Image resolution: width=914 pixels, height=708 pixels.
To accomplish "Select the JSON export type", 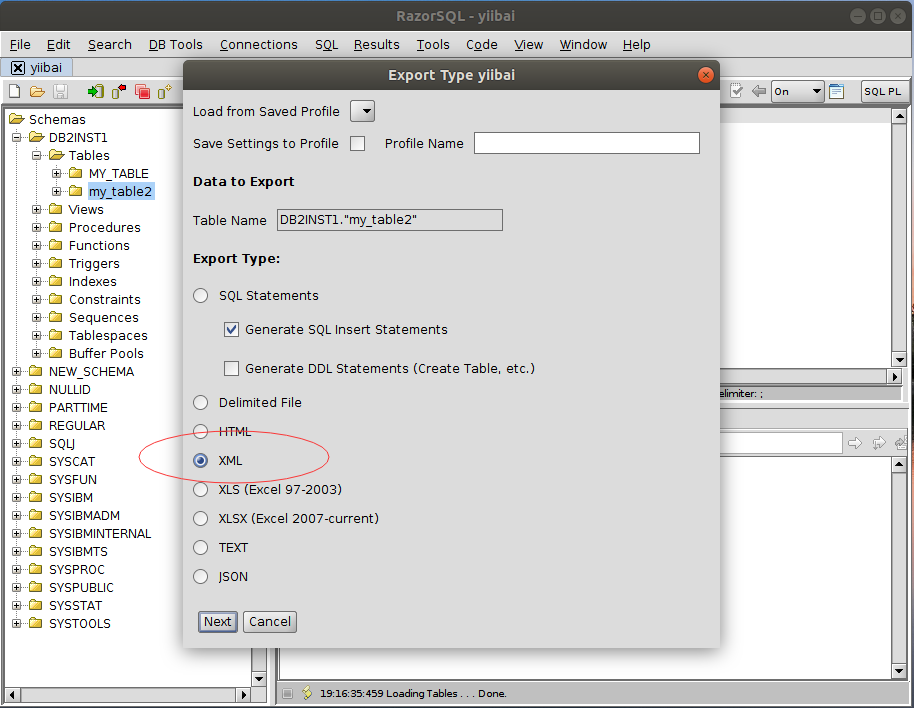I will click(201, 577).
